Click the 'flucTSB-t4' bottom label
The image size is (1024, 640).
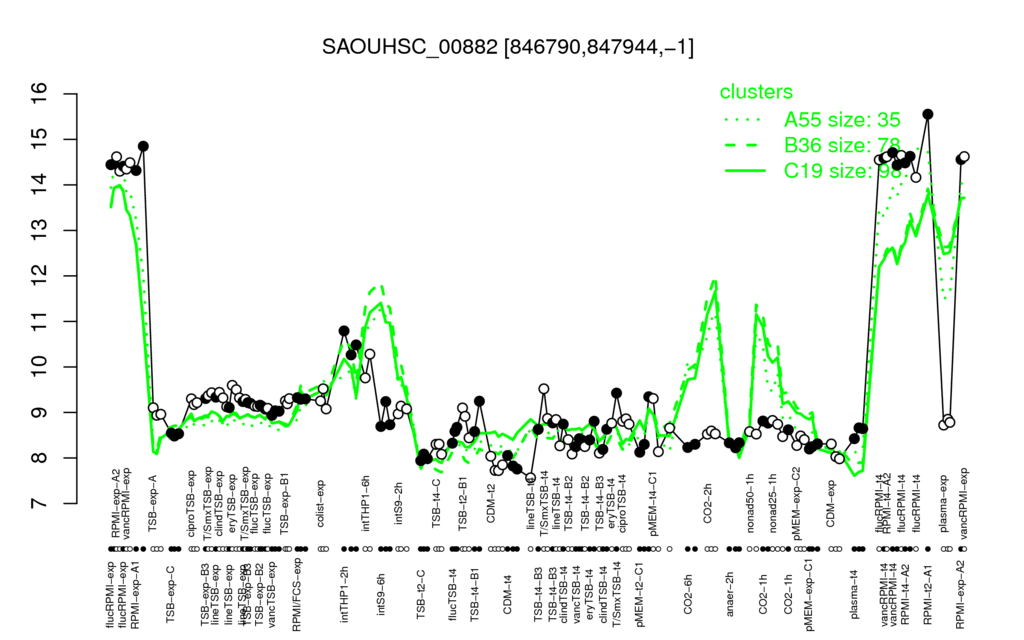(453, 593)
